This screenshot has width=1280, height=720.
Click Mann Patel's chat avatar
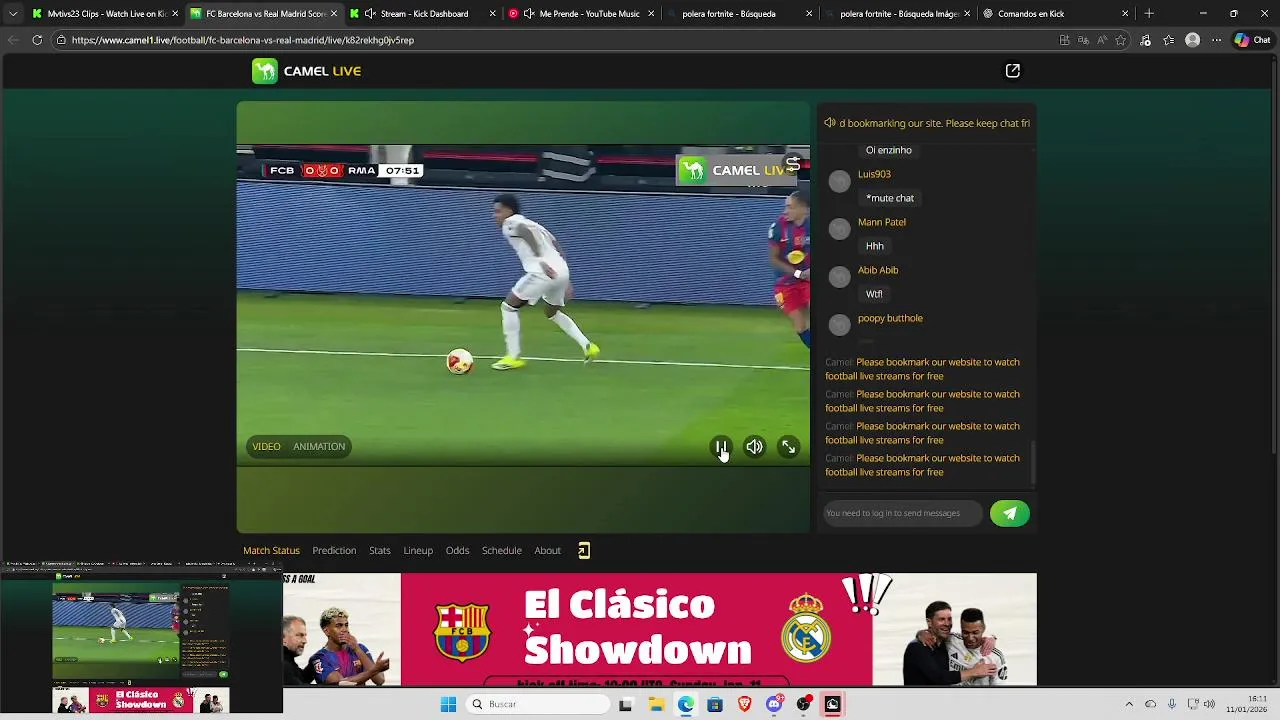(840, 229)
